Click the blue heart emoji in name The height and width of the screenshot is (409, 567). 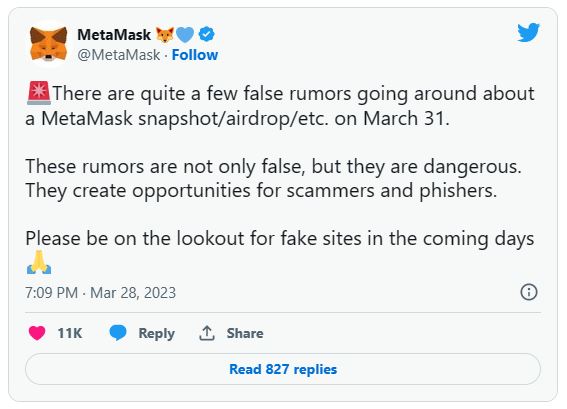coord(185,35)
